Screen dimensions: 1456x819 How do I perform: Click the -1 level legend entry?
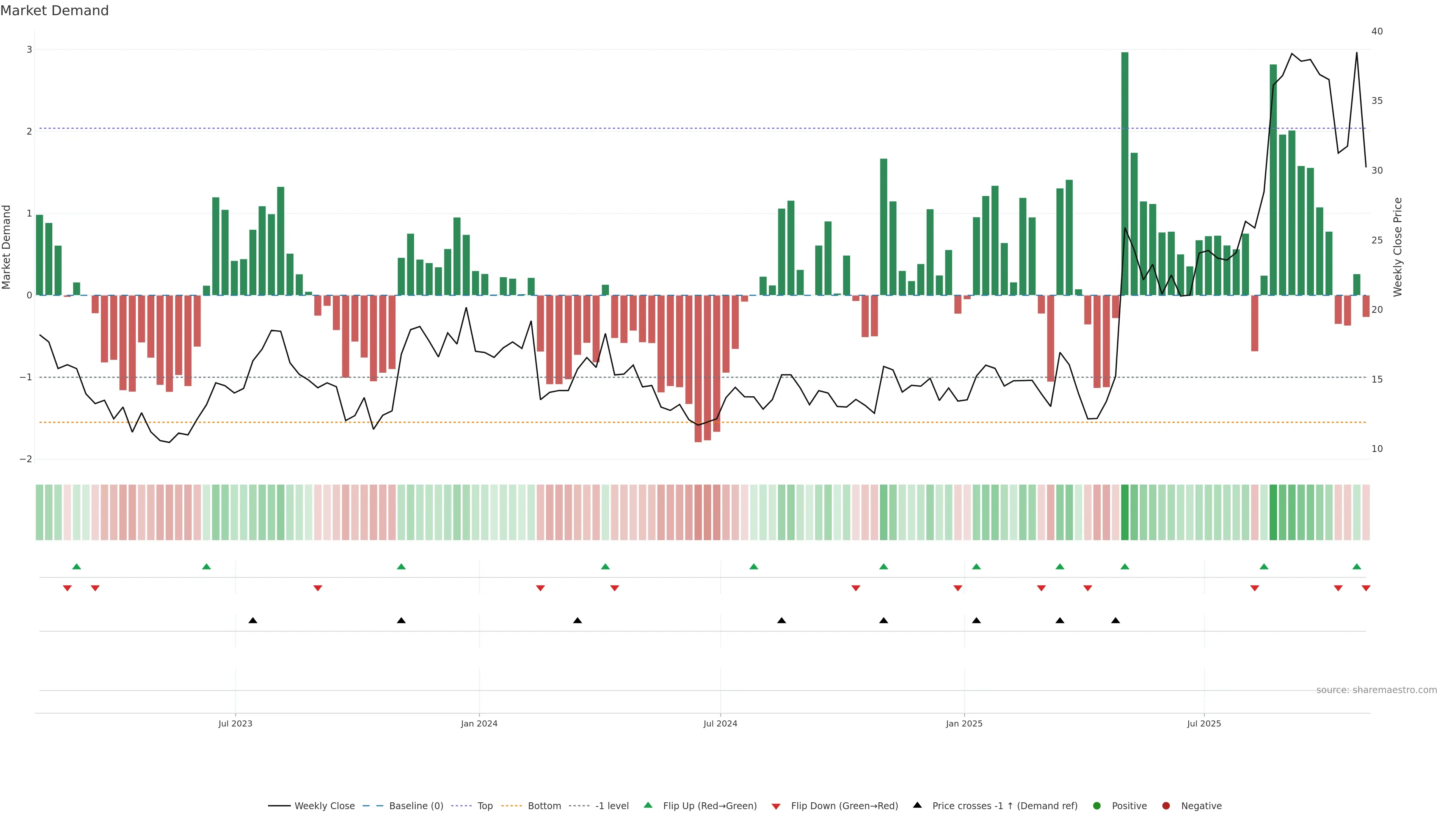click(612, 806)
